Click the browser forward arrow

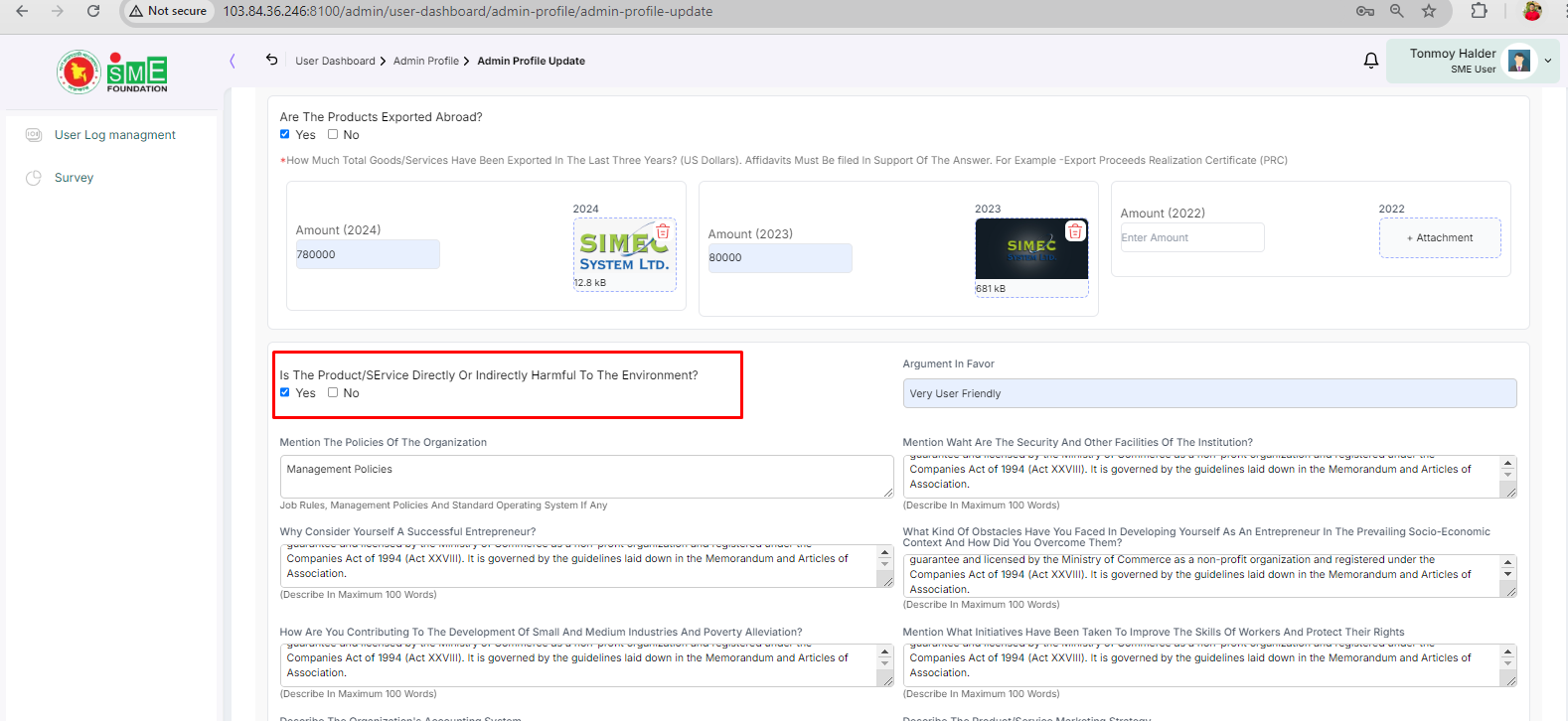point(58,11)
